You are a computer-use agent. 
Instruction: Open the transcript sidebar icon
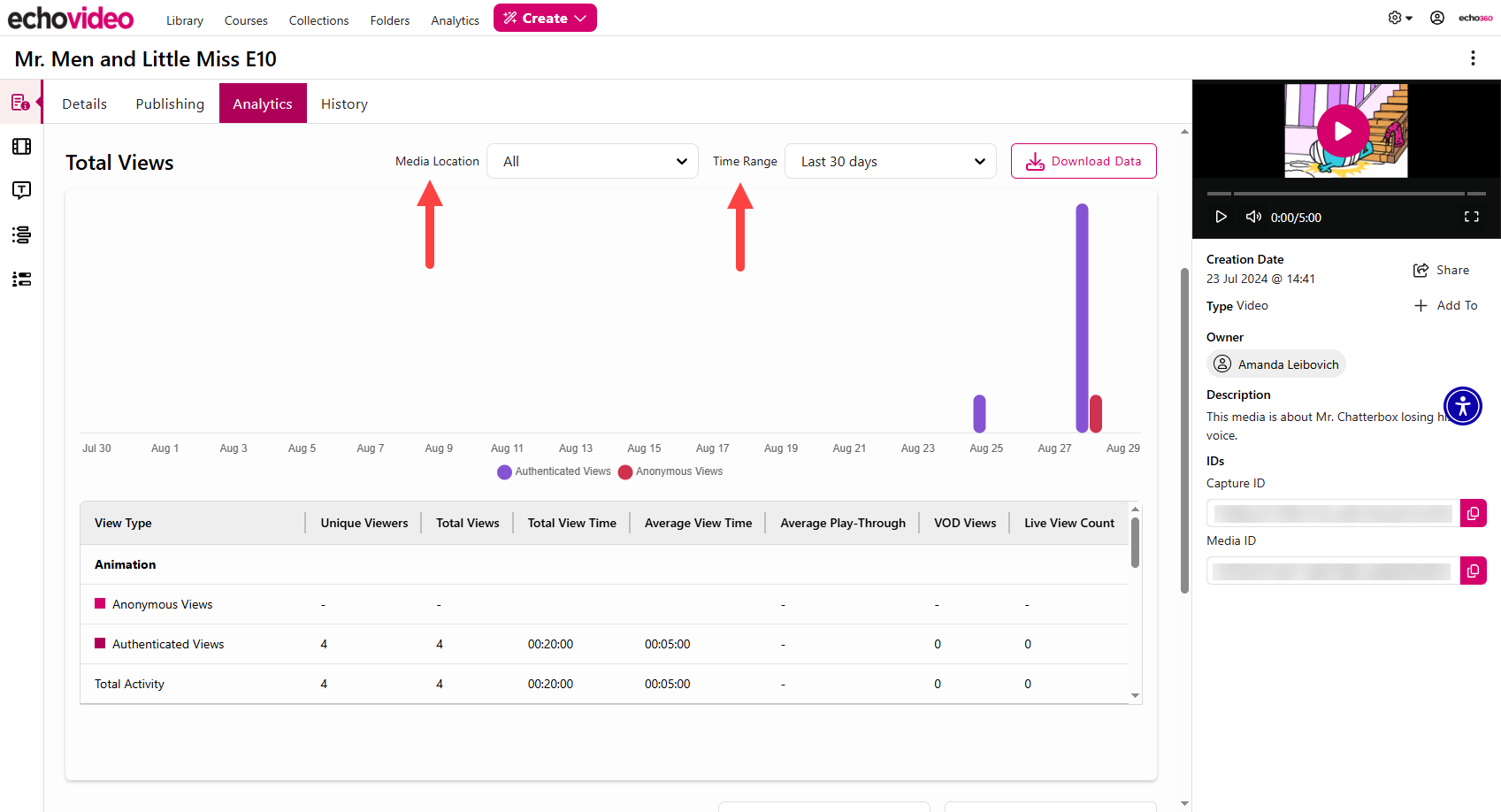click(x=21, y=190)
